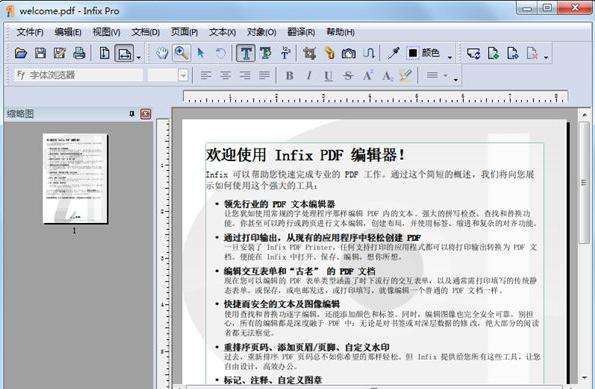The width and height of the screenshot is (595, 389).
Task: Click the delete page icon with red X
Action: click(x=532, y=53)
